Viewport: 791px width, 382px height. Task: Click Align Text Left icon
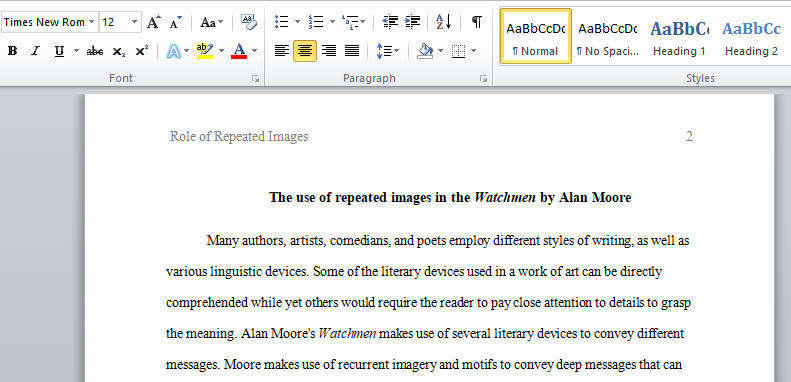282,51
